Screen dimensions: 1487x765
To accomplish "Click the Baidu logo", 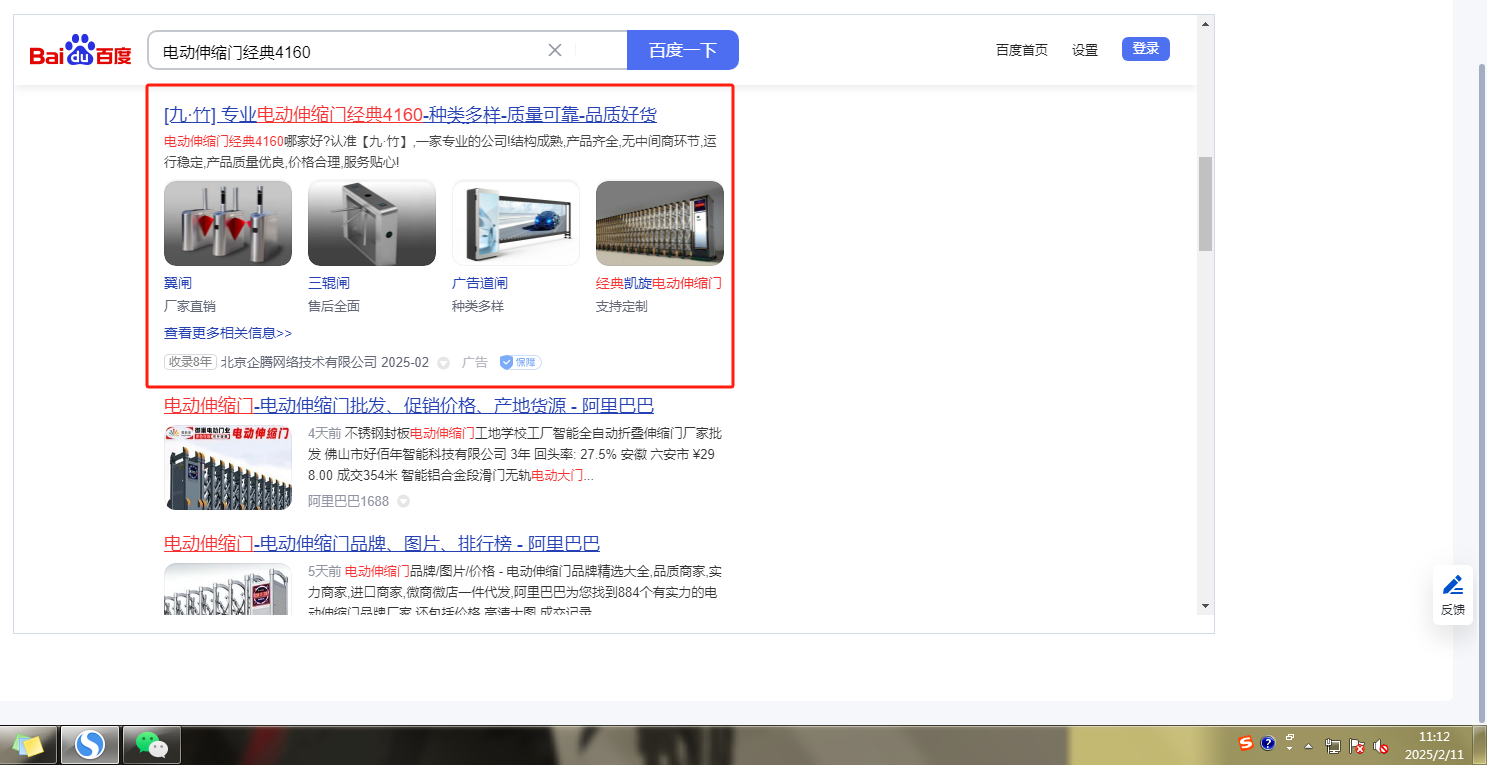I will [80, 50].
